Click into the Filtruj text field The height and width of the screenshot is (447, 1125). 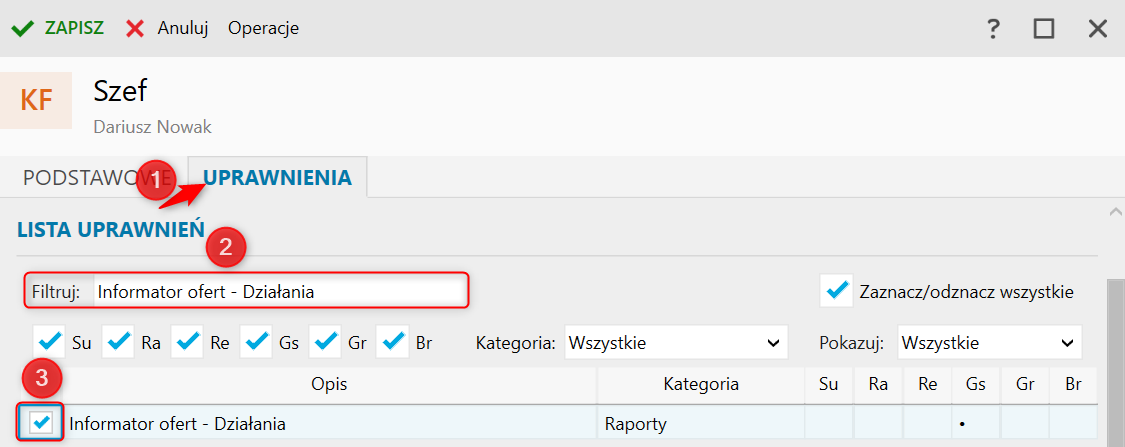point(278,292)
